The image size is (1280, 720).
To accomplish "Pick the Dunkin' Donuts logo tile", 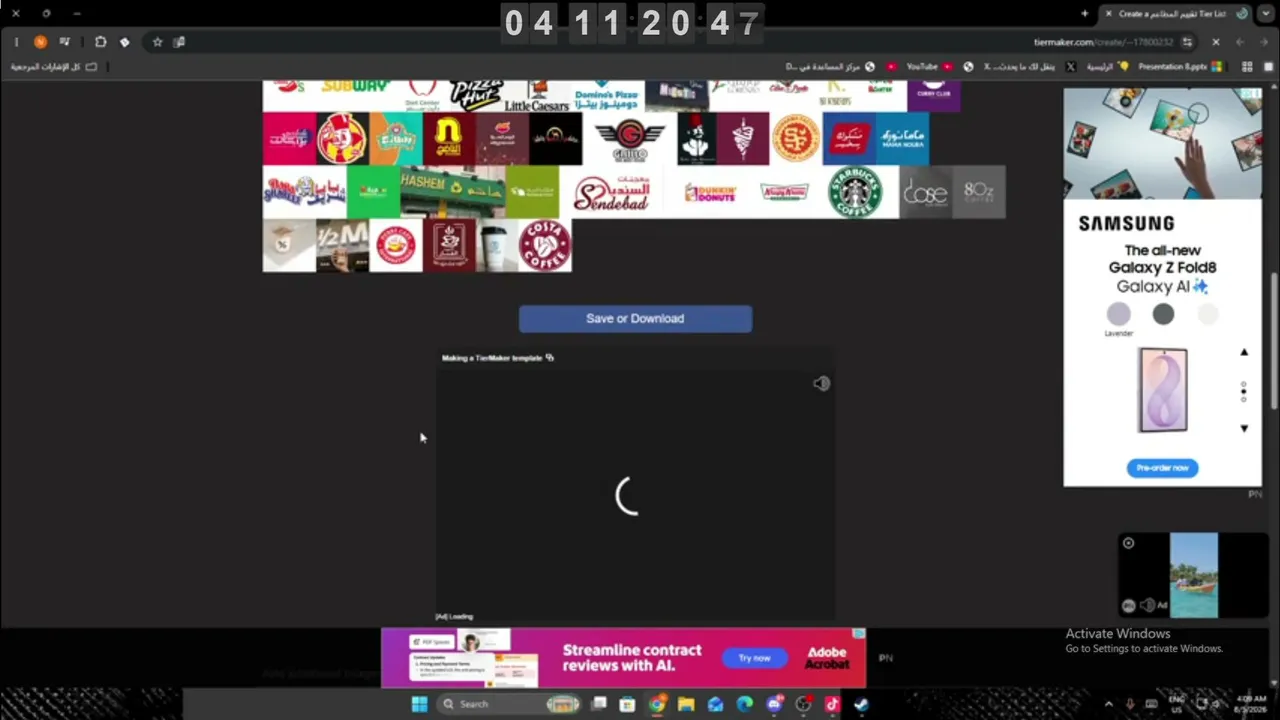I will coord(710,192).
